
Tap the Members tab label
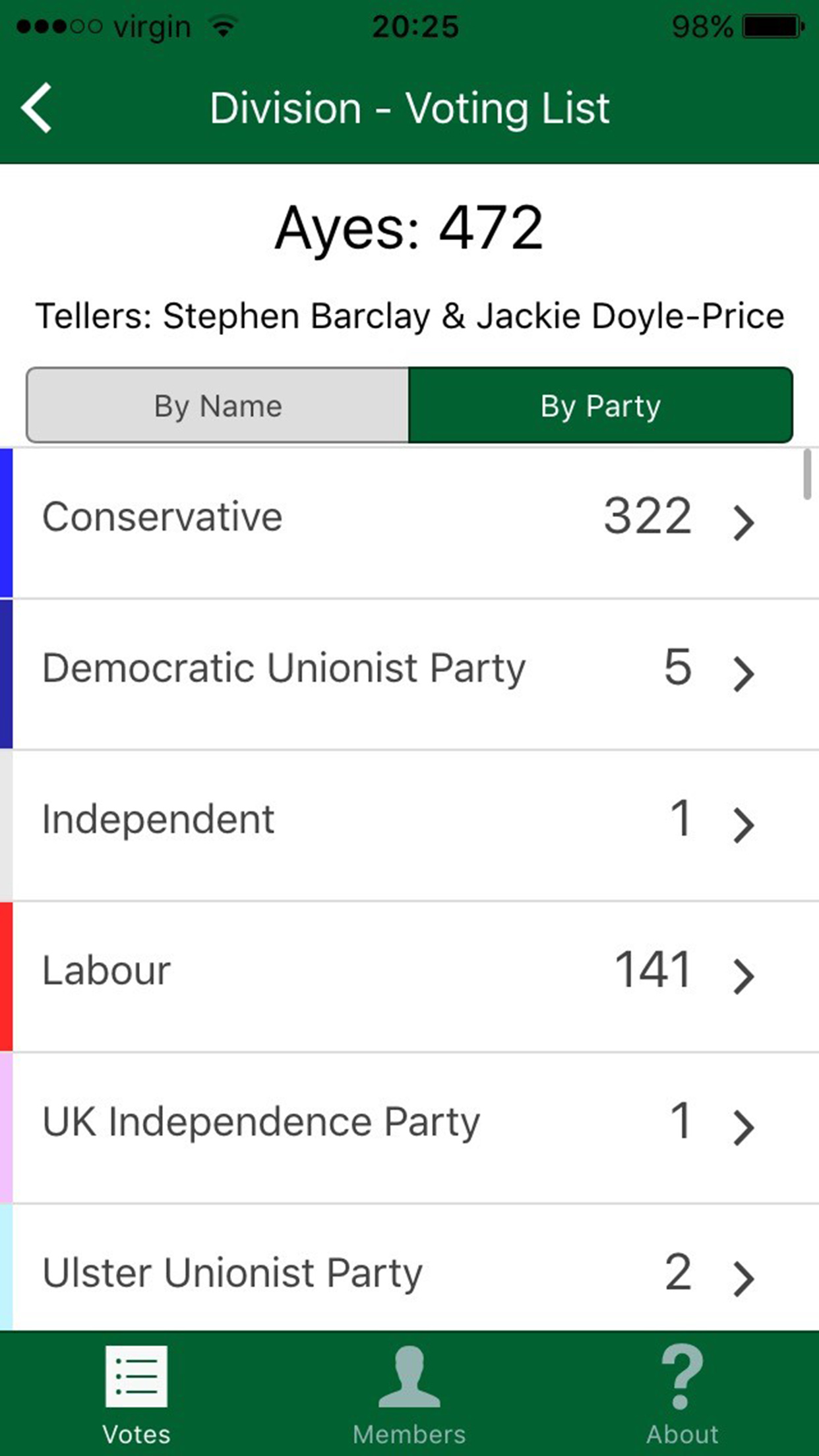[x=409, y=1434]
